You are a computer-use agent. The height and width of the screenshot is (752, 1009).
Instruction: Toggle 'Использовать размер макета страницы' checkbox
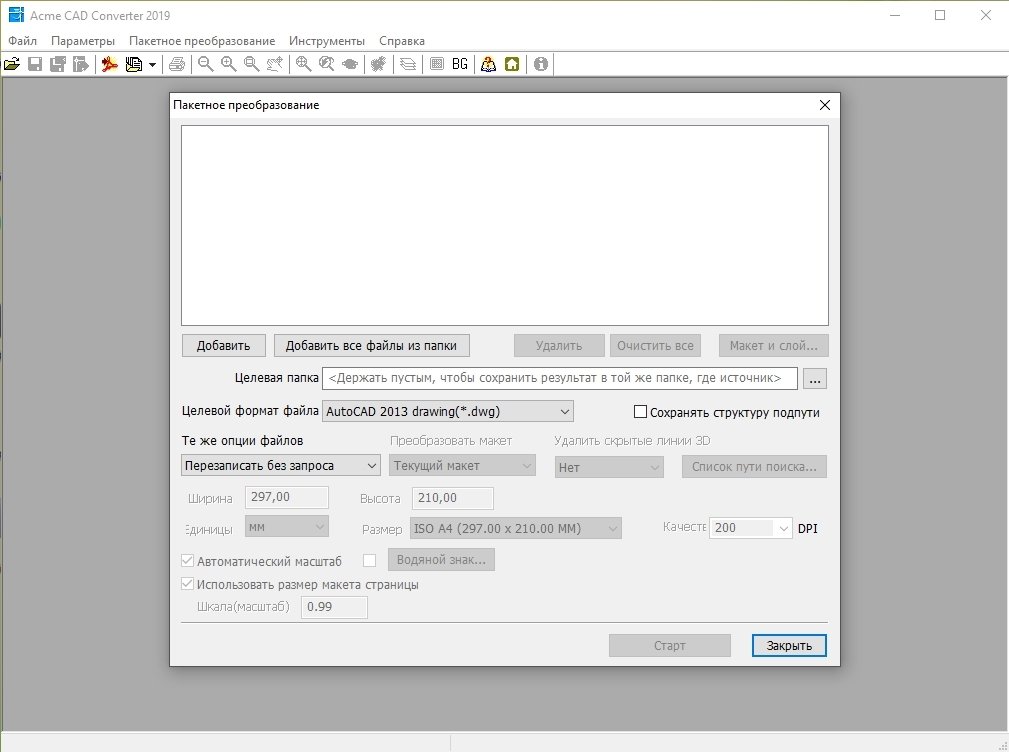tap(187, 584)
